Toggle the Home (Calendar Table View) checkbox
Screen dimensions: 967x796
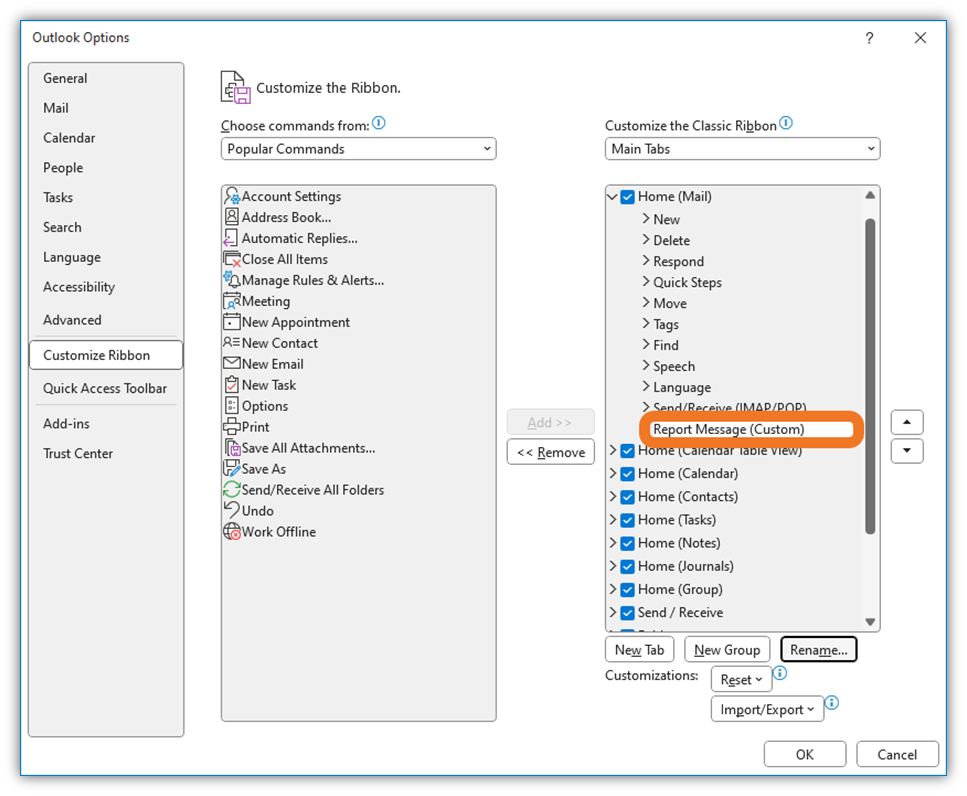pos(627,451)
